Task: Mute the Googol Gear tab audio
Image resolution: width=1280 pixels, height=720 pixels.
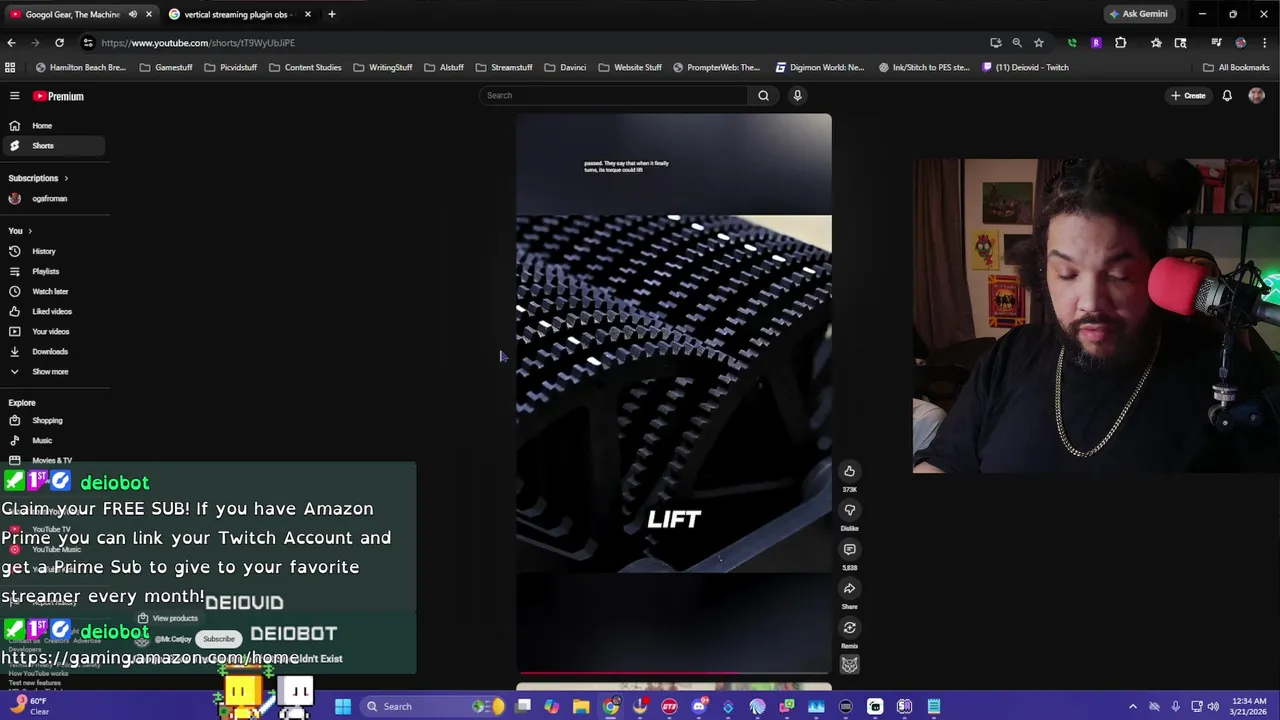Action: [x=133, y=14]
